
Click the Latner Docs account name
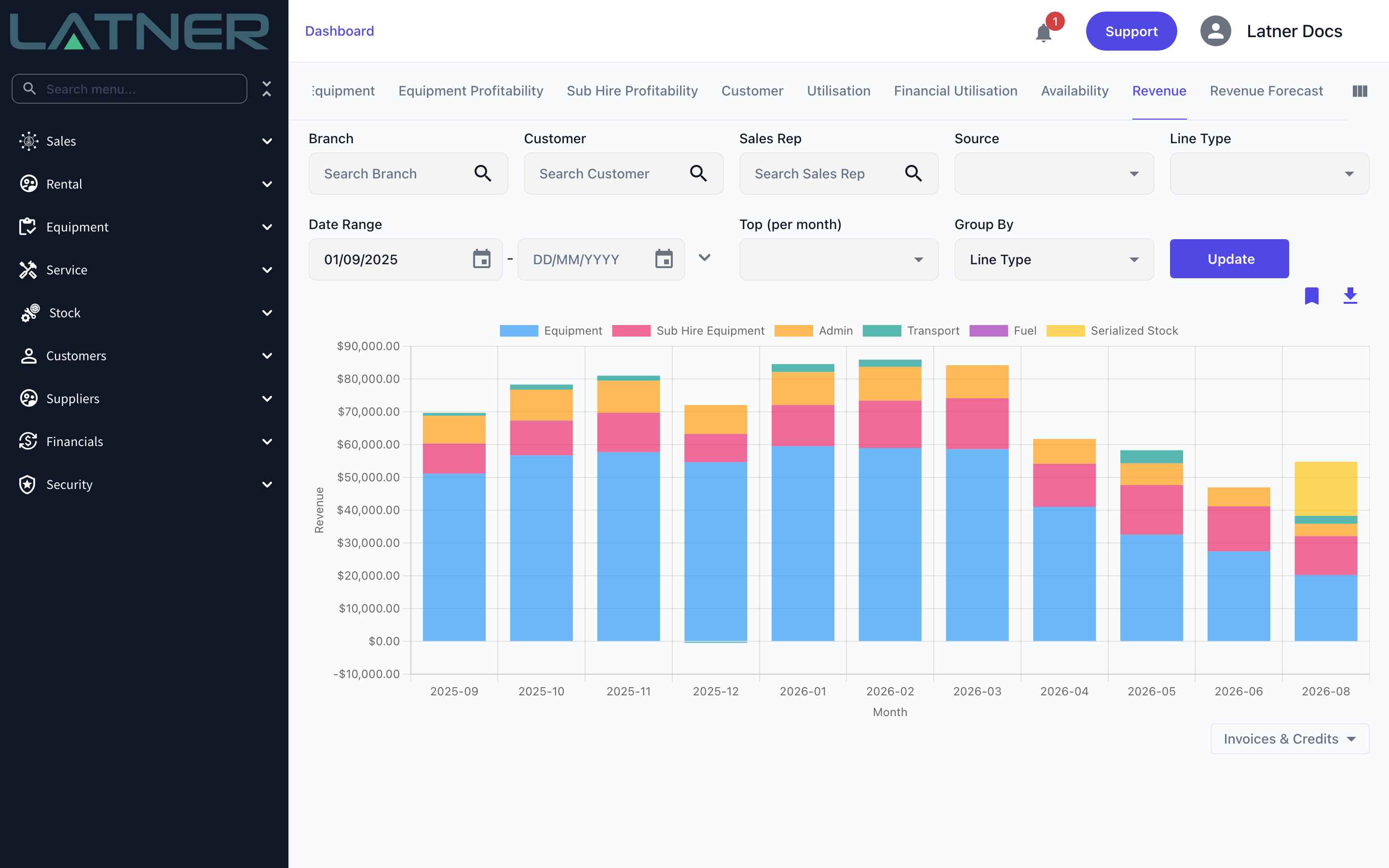(1294, 31)
